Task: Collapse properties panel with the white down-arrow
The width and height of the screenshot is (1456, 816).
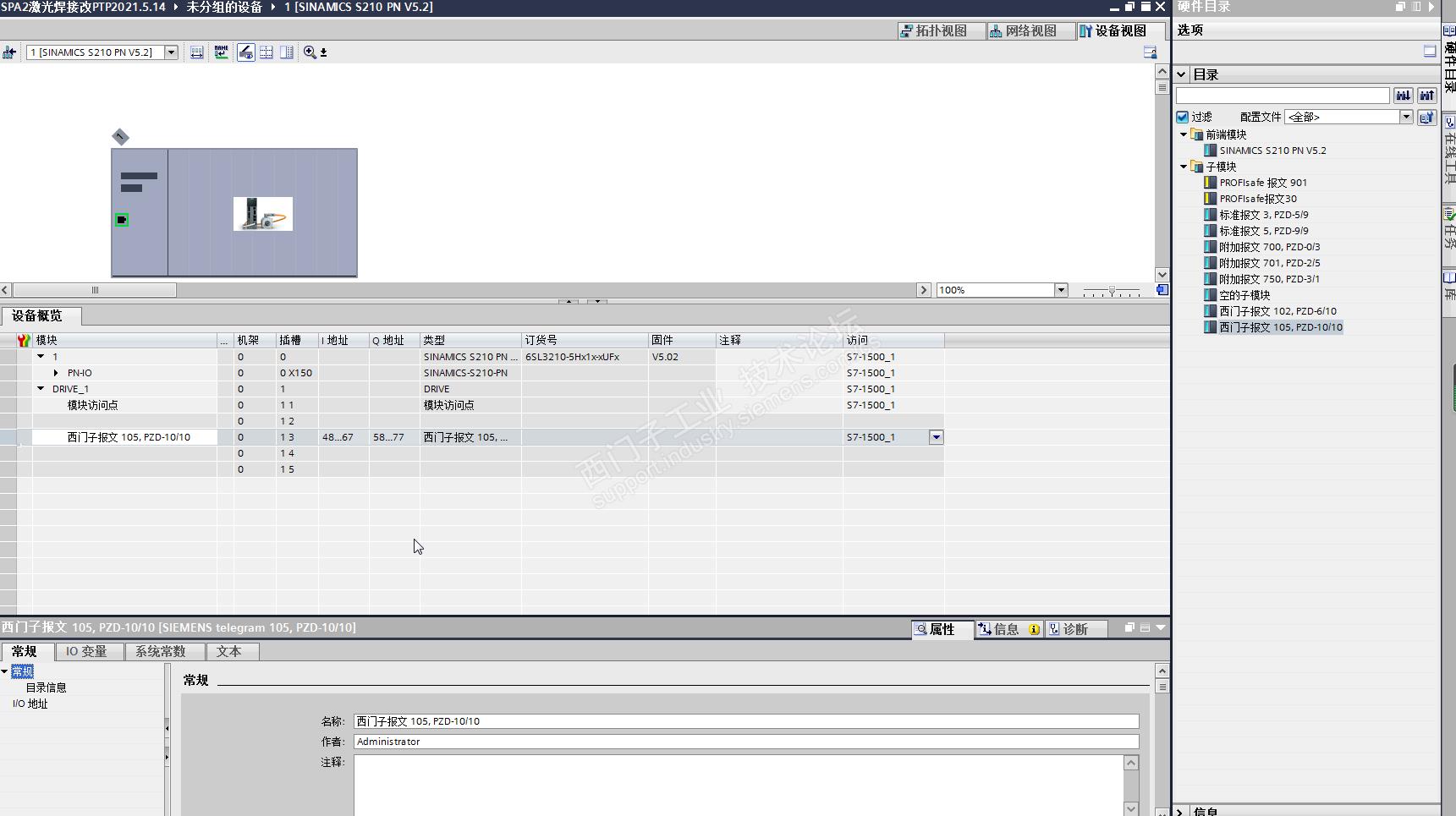Action: [x=1161, y=627]
